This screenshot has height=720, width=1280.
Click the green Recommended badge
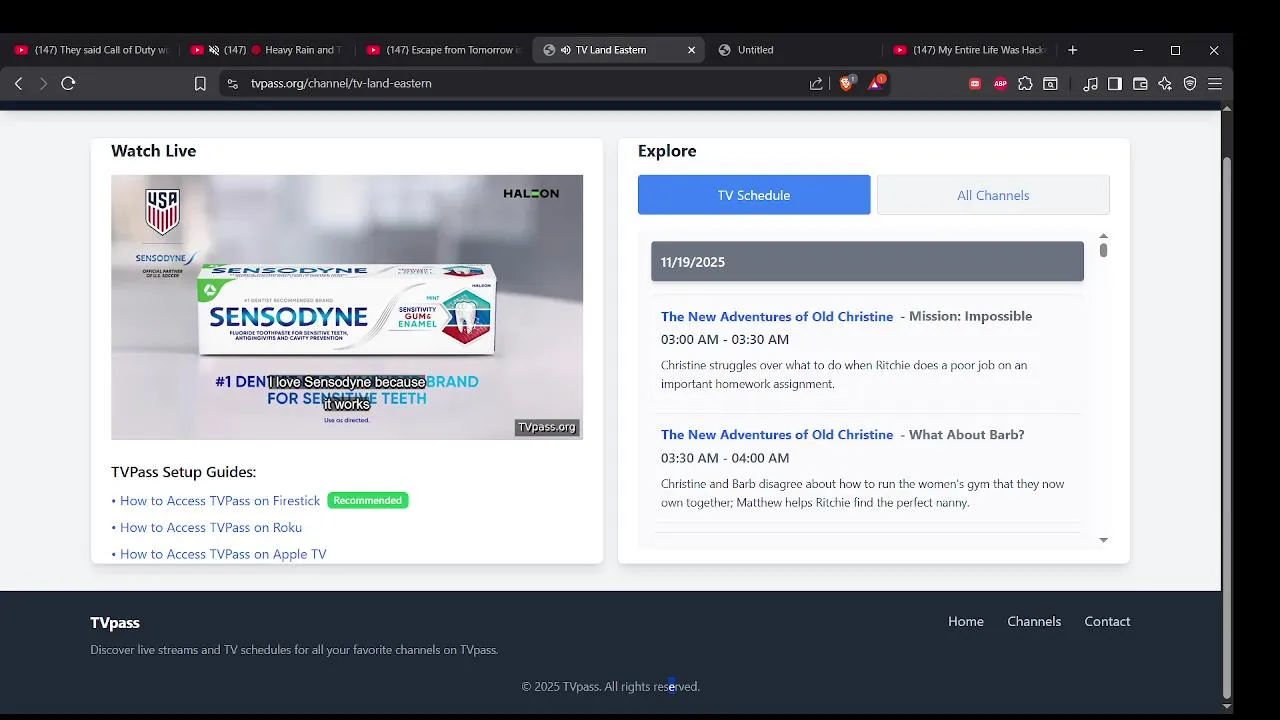[x=368, y=500]
